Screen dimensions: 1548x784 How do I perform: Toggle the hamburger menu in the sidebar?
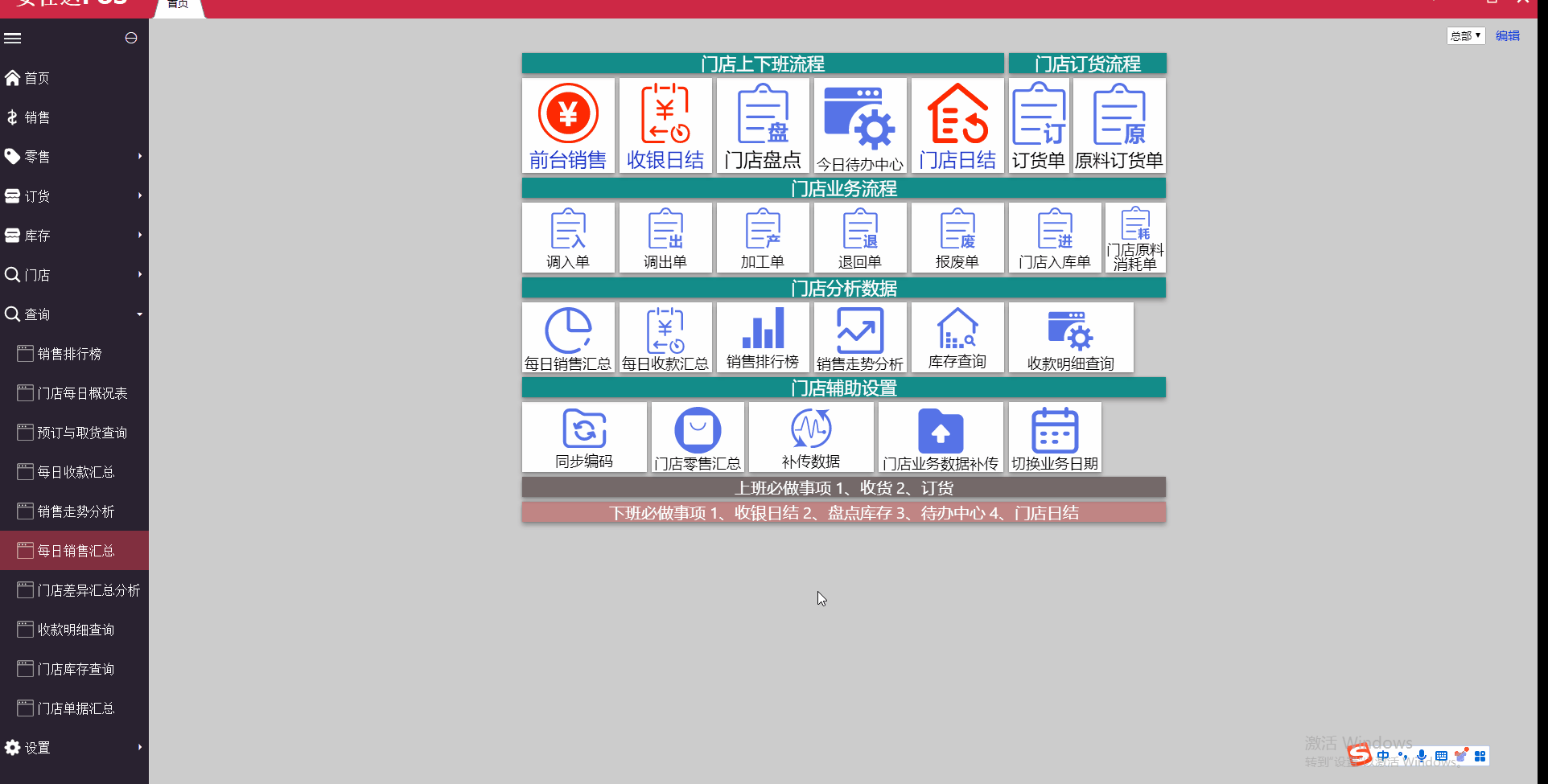click(13, 38)
